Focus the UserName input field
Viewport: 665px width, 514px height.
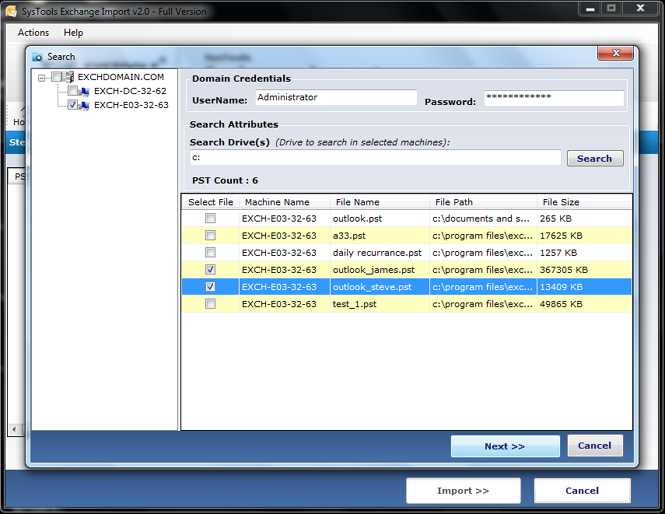pyautogui.click(x=336, y=98)
